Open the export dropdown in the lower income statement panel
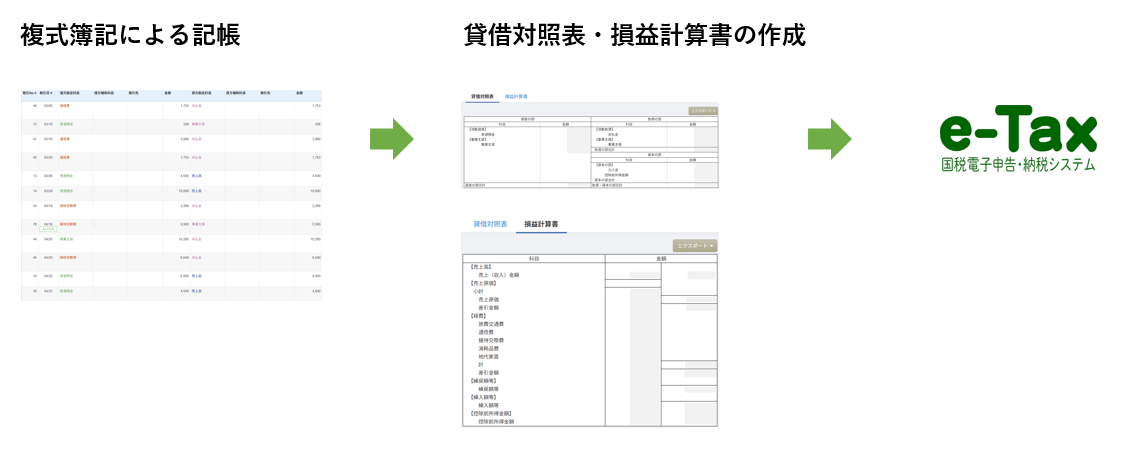 (x=694, y=245)
